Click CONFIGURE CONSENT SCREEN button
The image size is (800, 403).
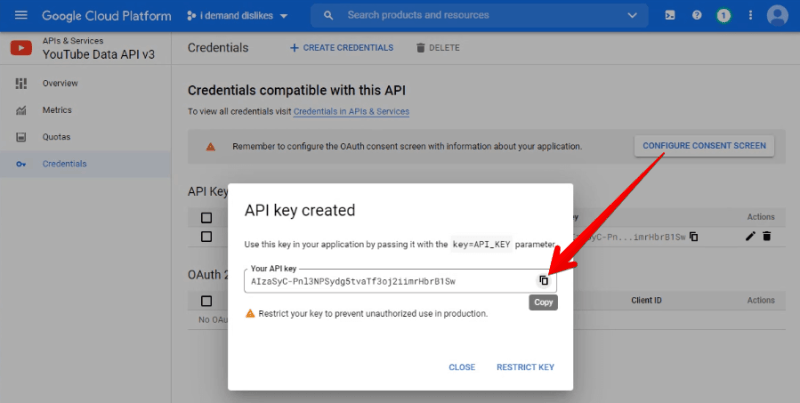point(704,146)
